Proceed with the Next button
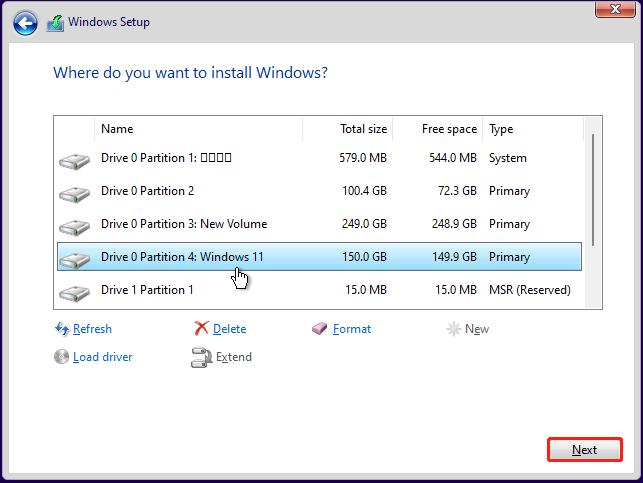643x483 pixels. 585,450
